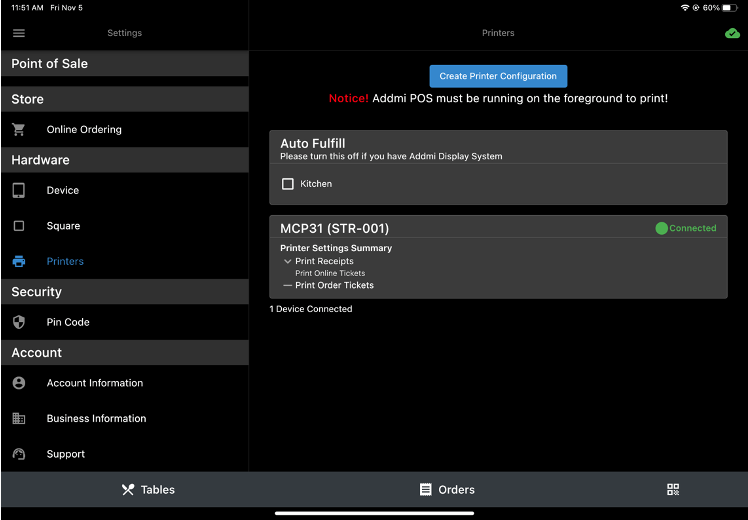Click Print Receipts text

(324, 261)
